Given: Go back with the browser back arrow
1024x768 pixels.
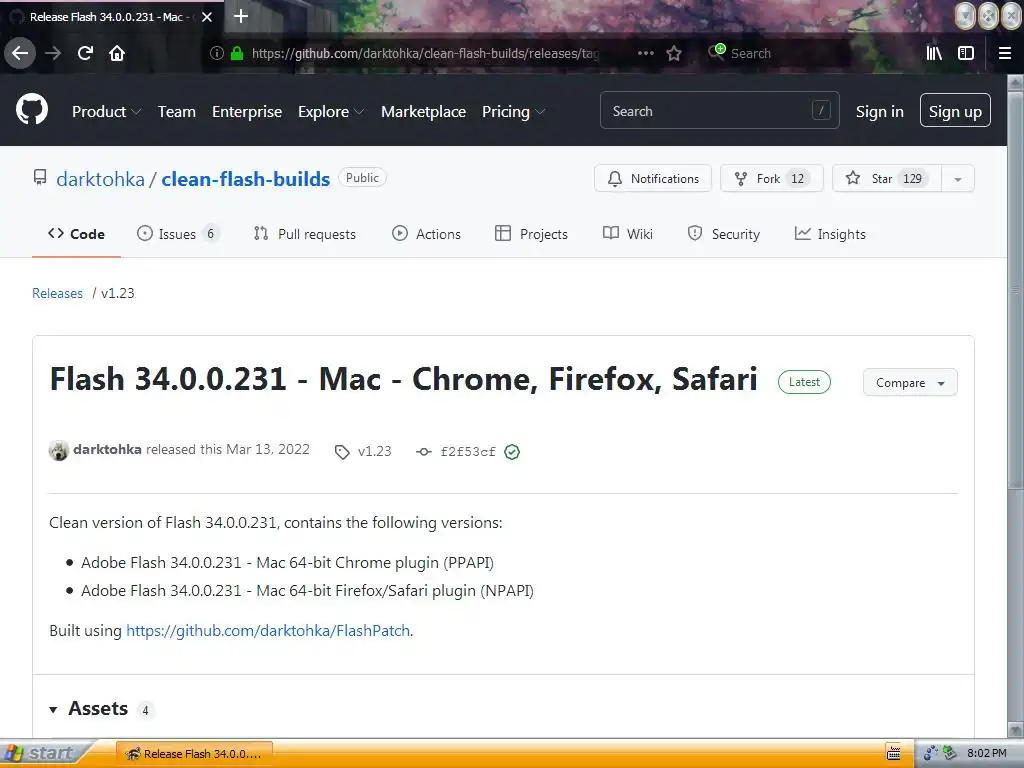Looking at the screenshot, I should 20,53.
